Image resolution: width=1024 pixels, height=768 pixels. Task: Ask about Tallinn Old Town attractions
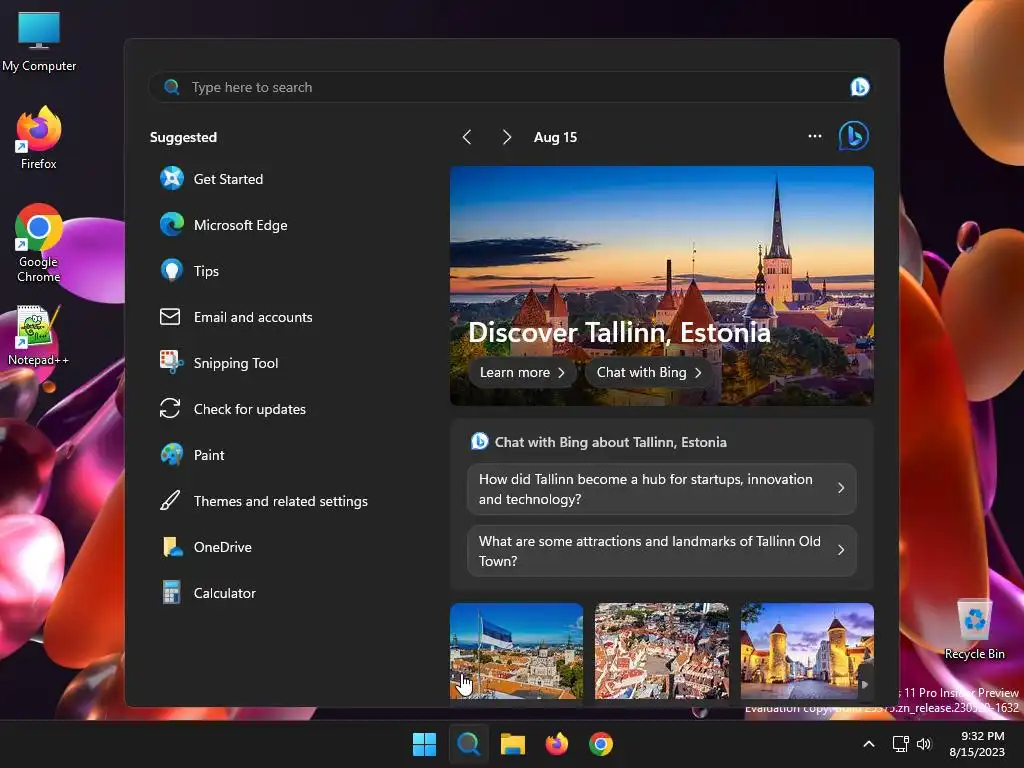662,551
